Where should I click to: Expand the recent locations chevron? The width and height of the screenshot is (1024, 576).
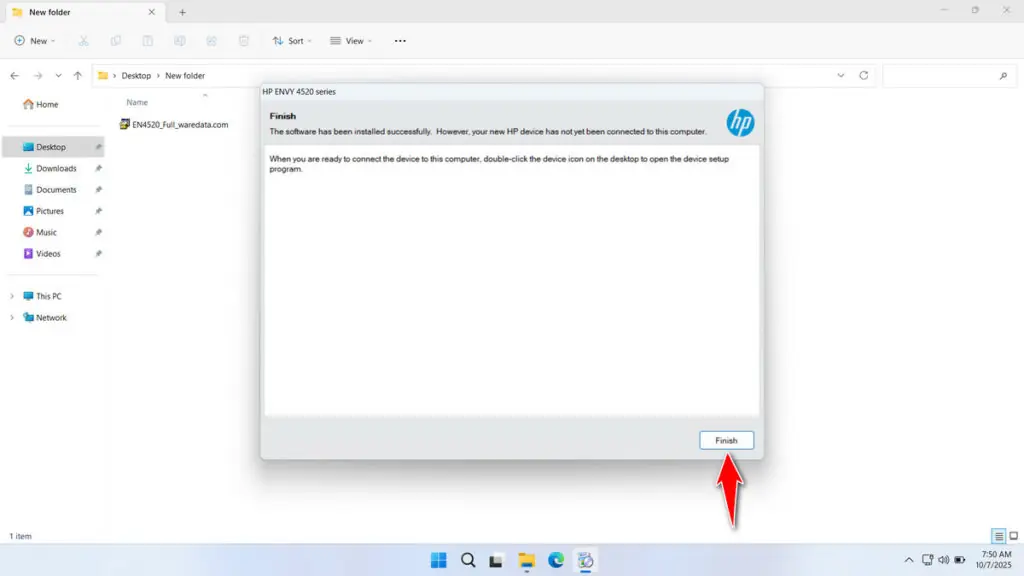(58, 76)
